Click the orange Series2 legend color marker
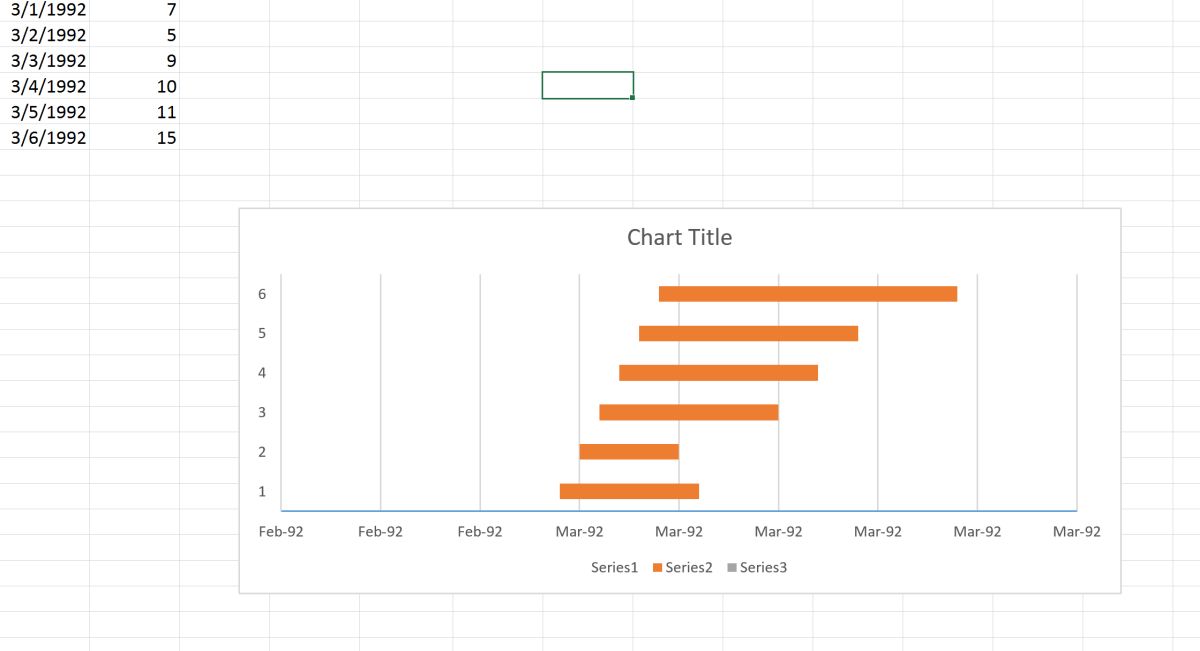Screen dimensions: 1200x651 pyautogui.click(x=657, y=568)
